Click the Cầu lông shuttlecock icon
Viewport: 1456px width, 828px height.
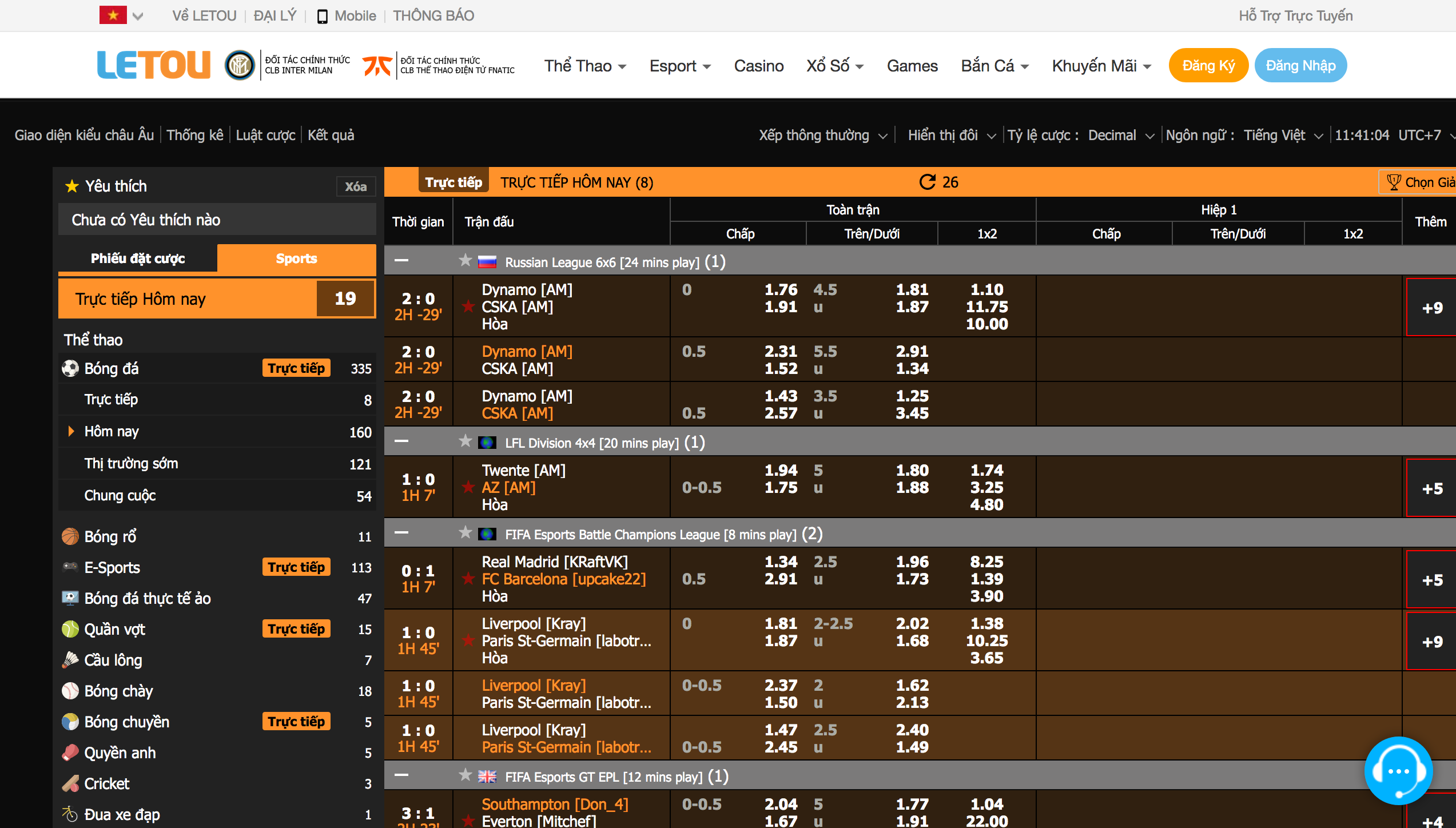pos(70,660)
